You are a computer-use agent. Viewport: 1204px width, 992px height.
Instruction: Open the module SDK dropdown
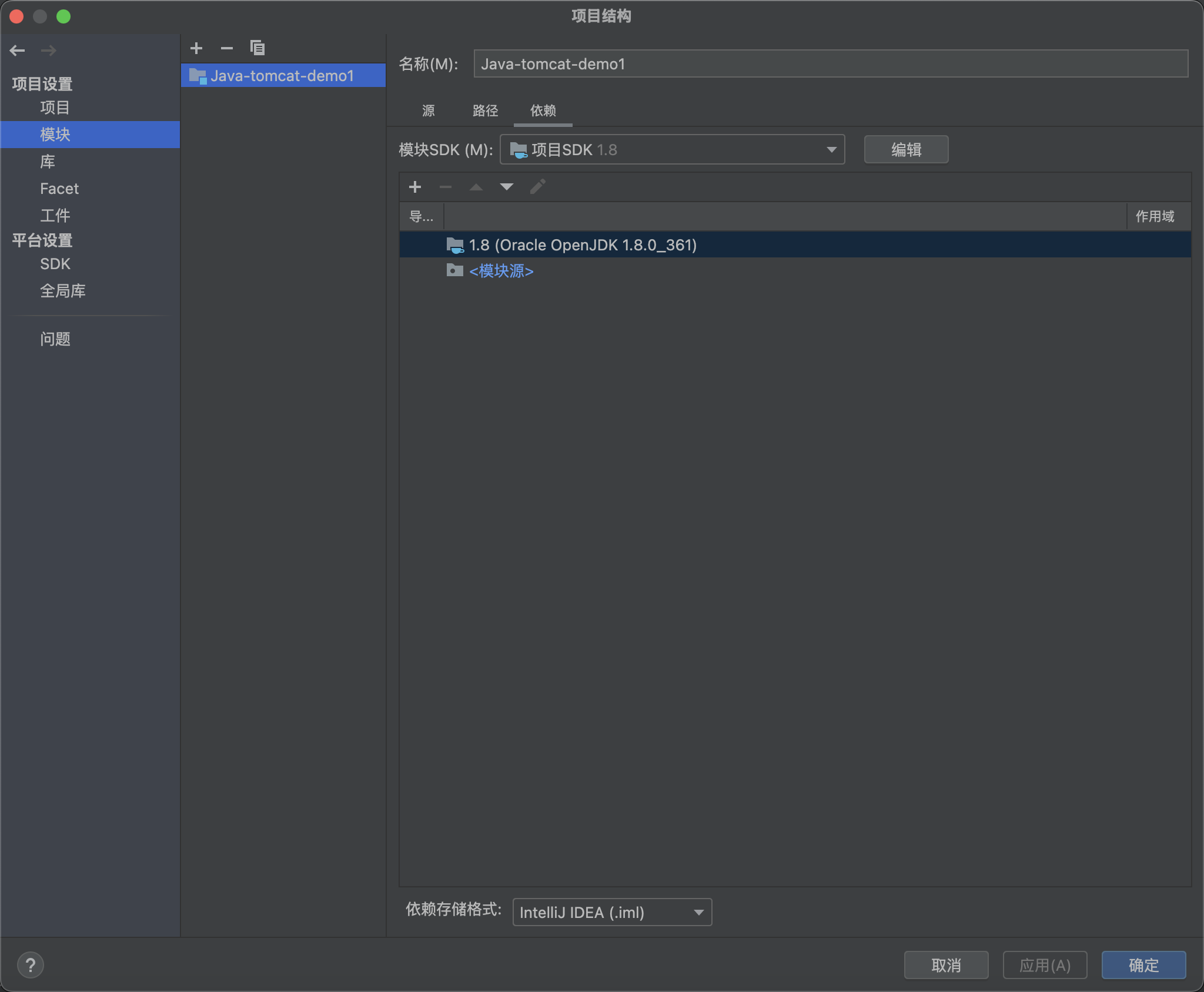tap(672, 150)
